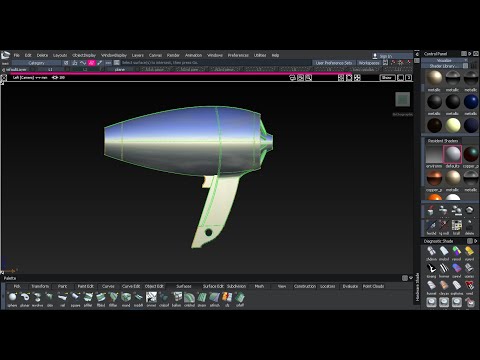Open the Render menu
Screen dimensions: 480x360
click(x=173, y=55)
